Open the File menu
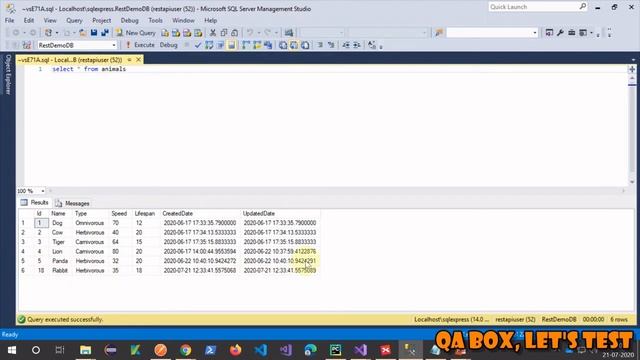This screenshot has height=360, width=640. click(x=9, y=20)
